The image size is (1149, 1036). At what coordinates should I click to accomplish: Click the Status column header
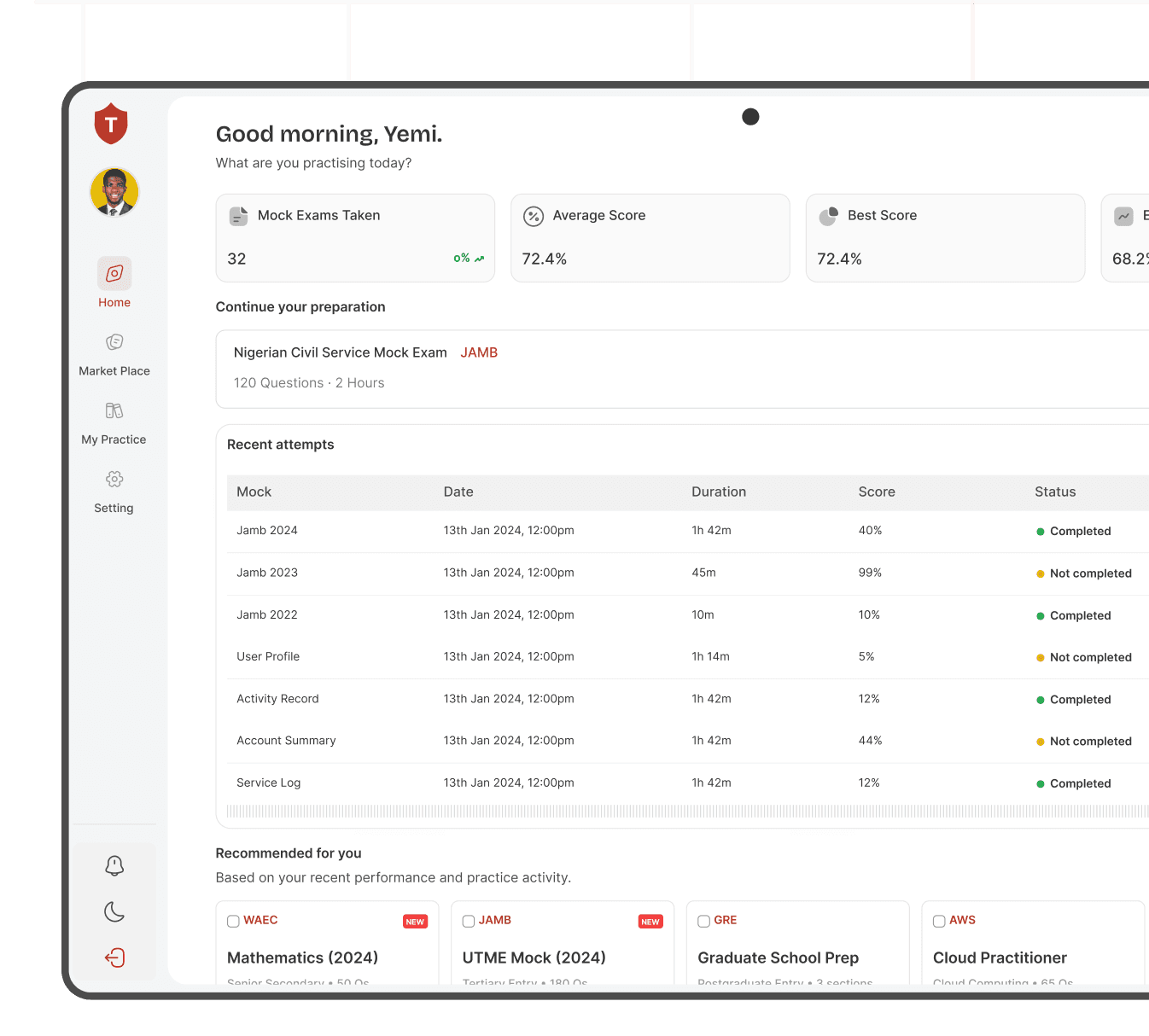coord(1055,492)
